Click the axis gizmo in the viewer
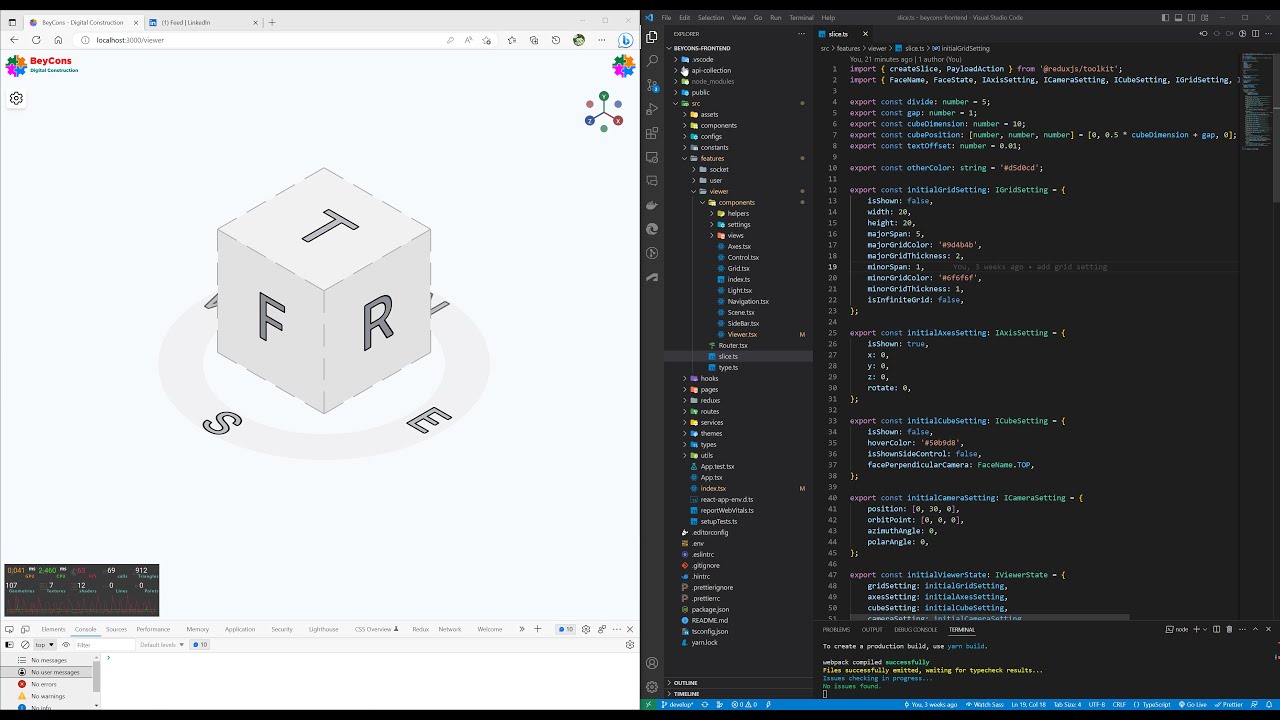Image resolution: width=1280 pixels, height=720 pixels. point(604,112)
